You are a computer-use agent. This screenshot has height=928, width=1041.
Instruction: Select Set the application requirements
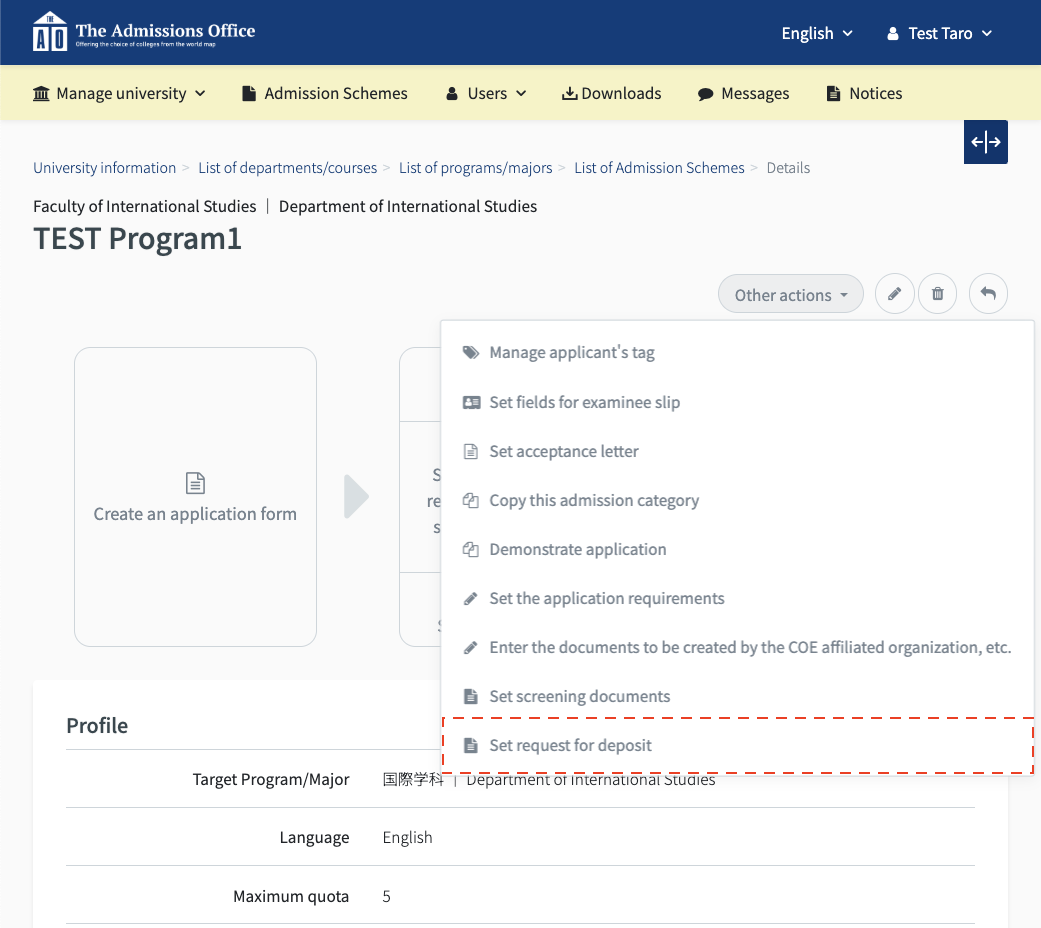(x=738, y=599)
